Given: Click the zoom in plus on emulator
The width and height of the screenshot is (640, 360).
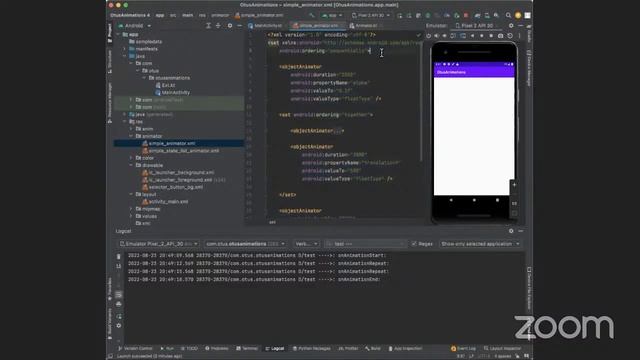Looking at the screenshot, I should coord(514,184).
